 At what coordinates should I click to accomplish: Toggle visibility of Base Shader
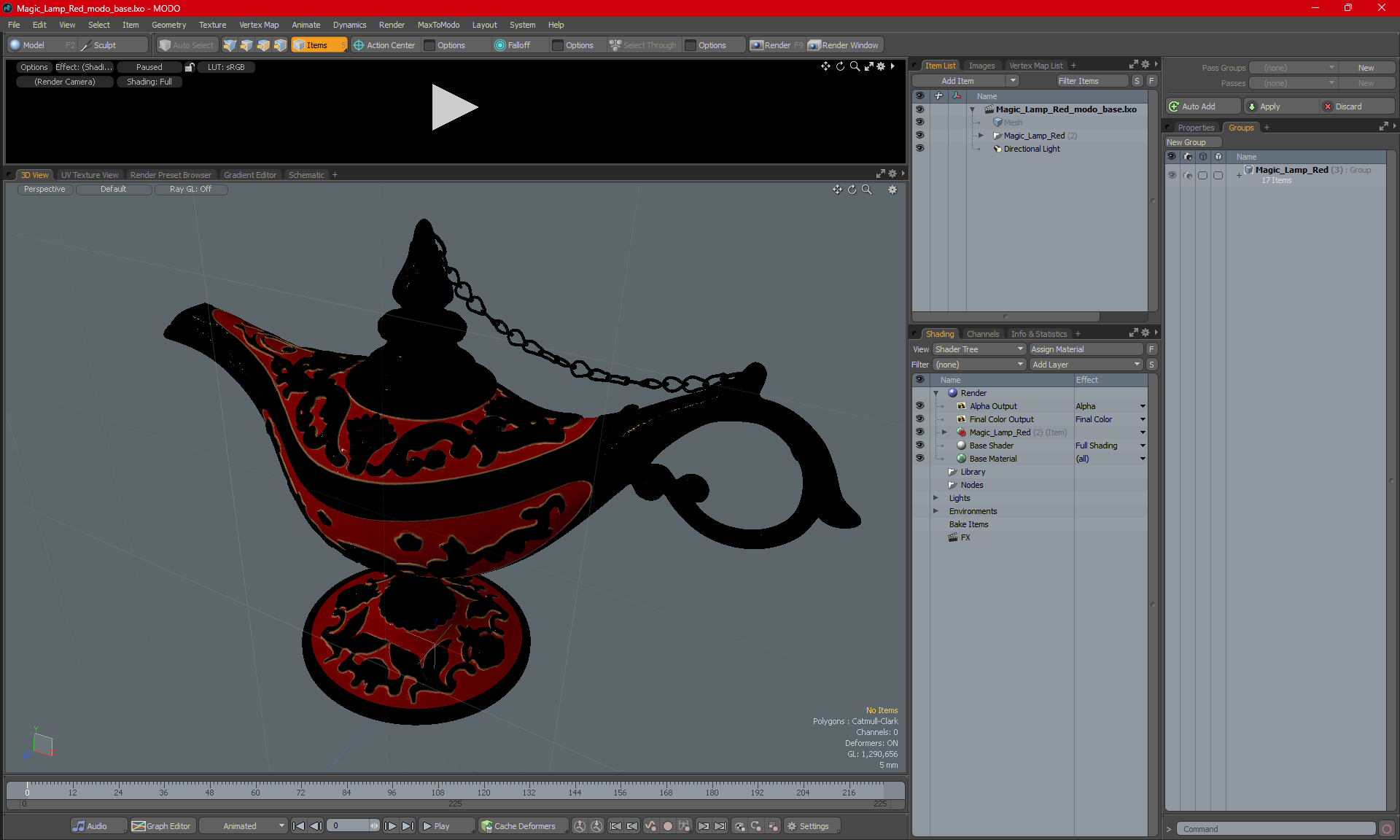919,446
